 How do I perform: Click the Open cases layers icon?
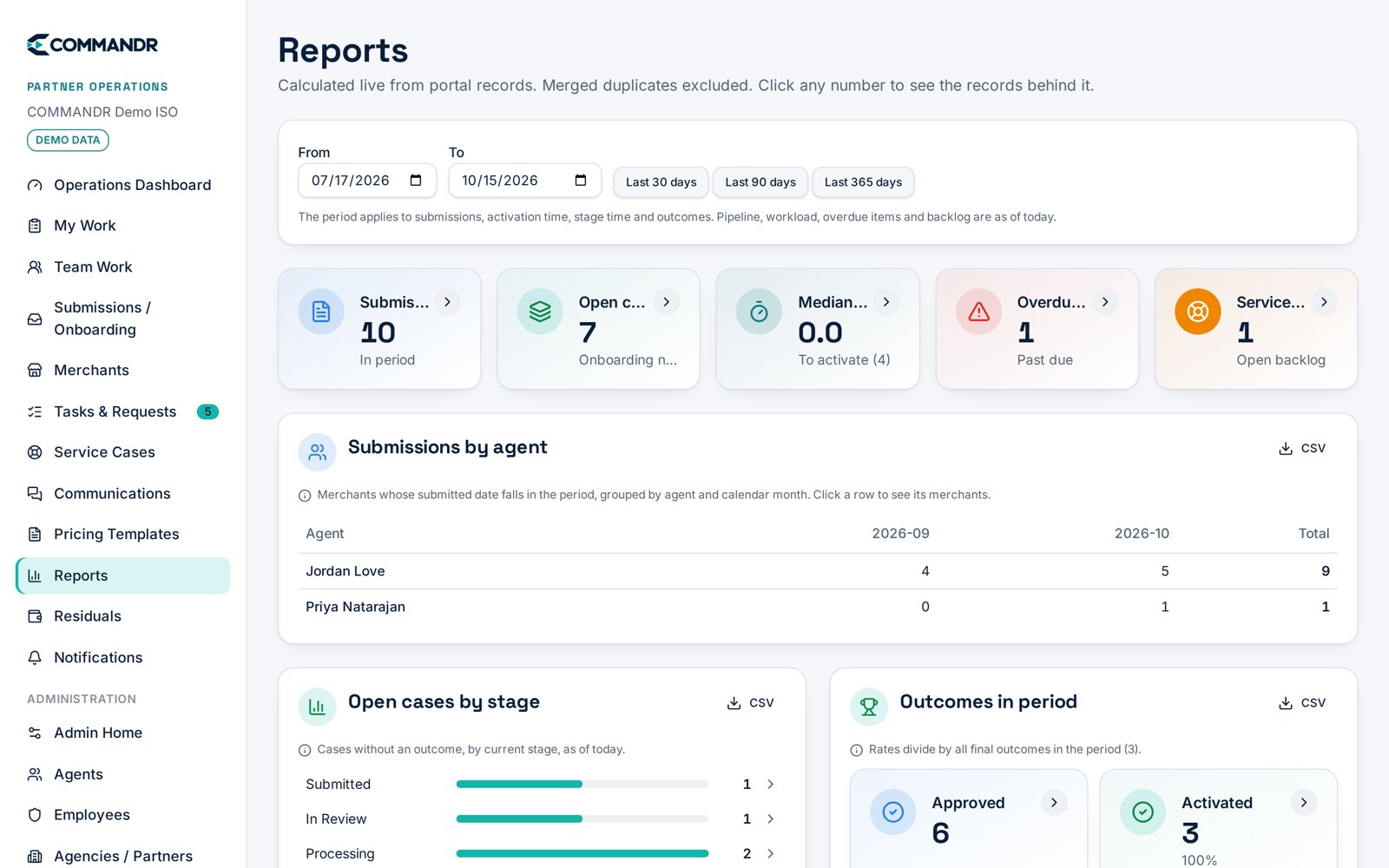(540, 312)
